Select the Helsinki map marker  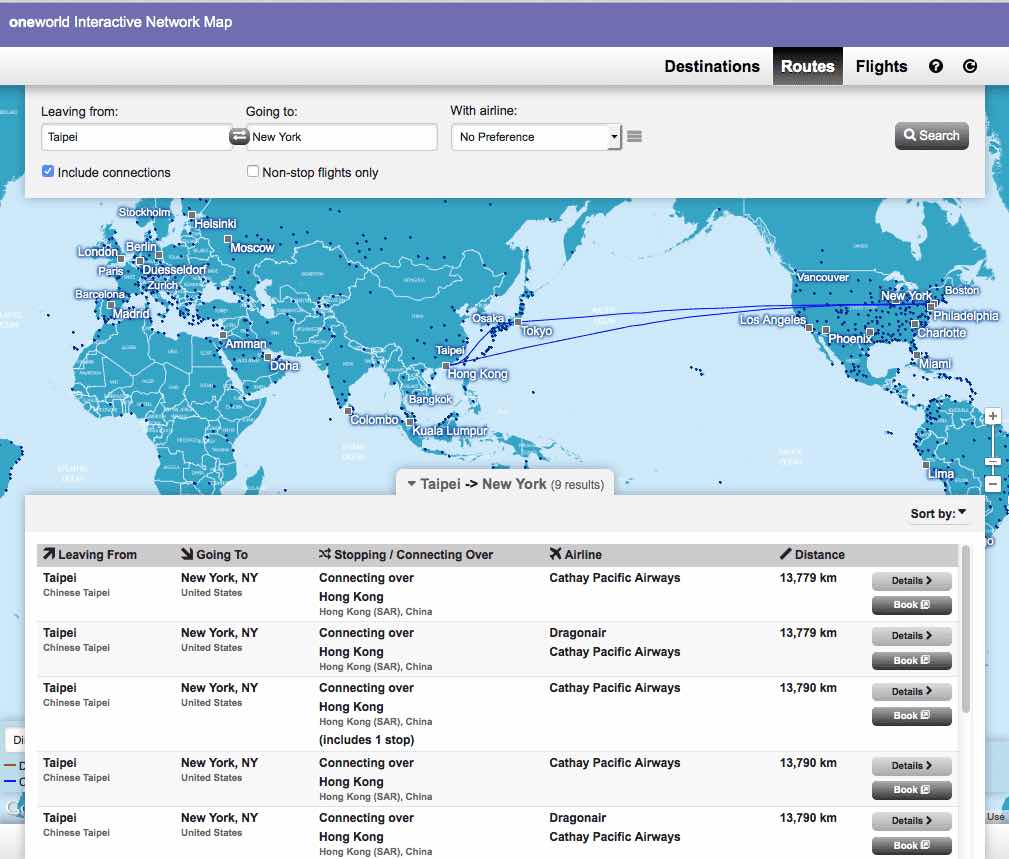[192, 215]
